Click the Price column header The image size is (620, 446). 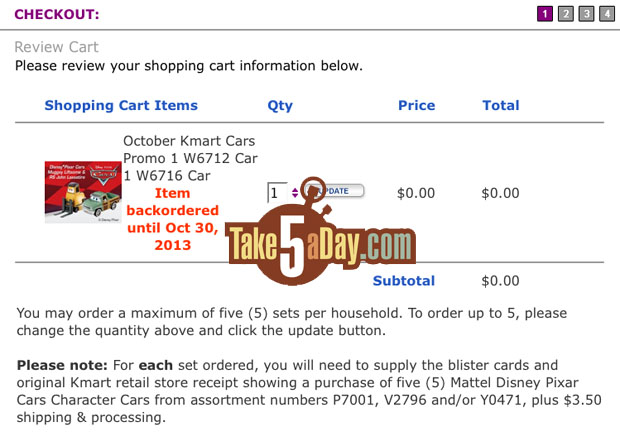(416, 105)
